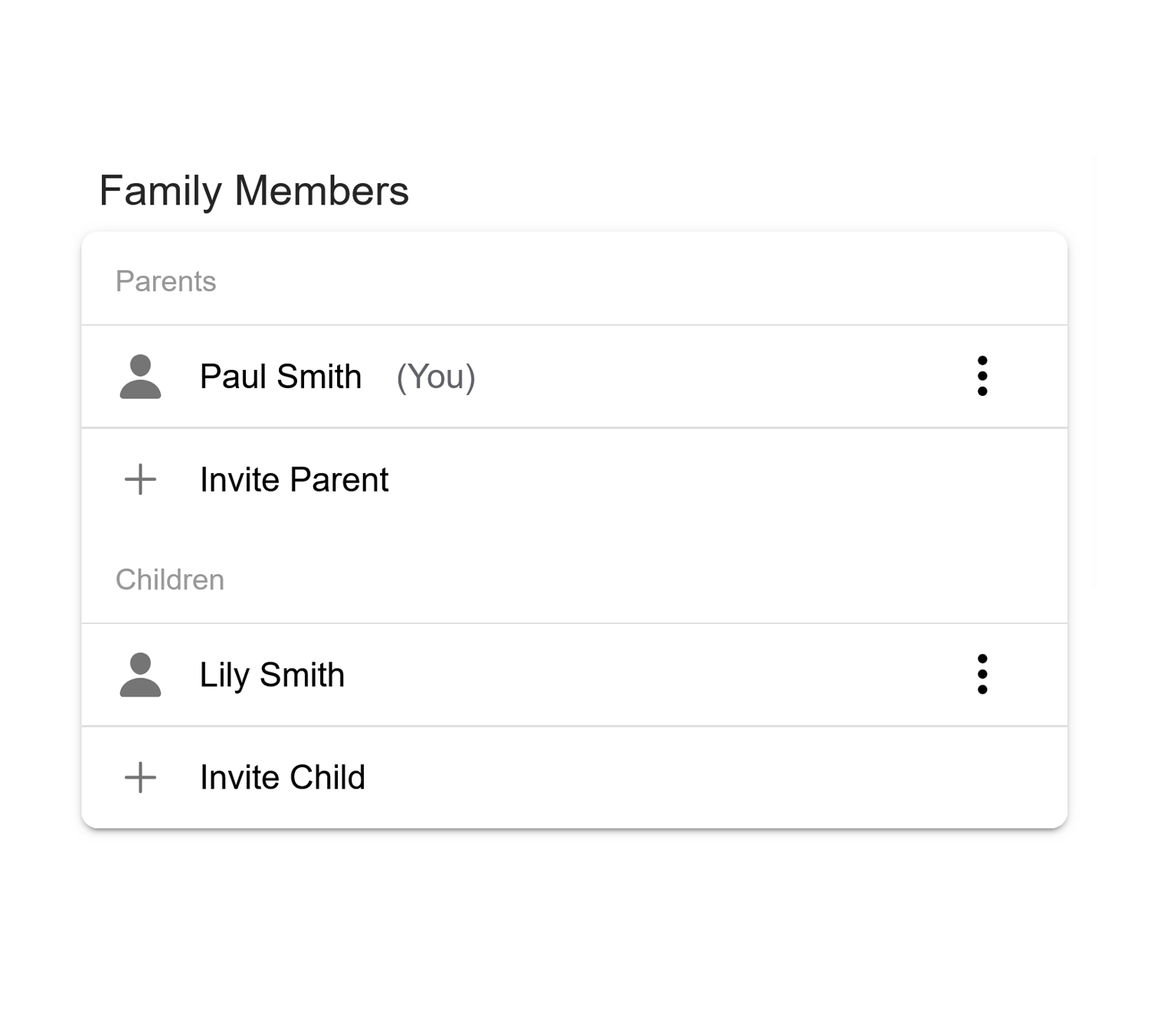The image size is (1149, 1036).
Task: Click the Children section label
Action: tap(170, 580)
